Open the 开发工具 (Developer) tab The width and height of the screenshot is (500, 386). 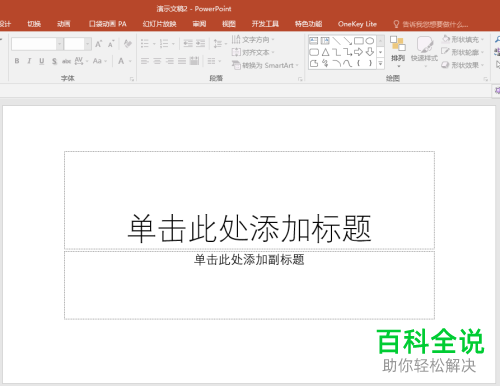click(265, 24)
